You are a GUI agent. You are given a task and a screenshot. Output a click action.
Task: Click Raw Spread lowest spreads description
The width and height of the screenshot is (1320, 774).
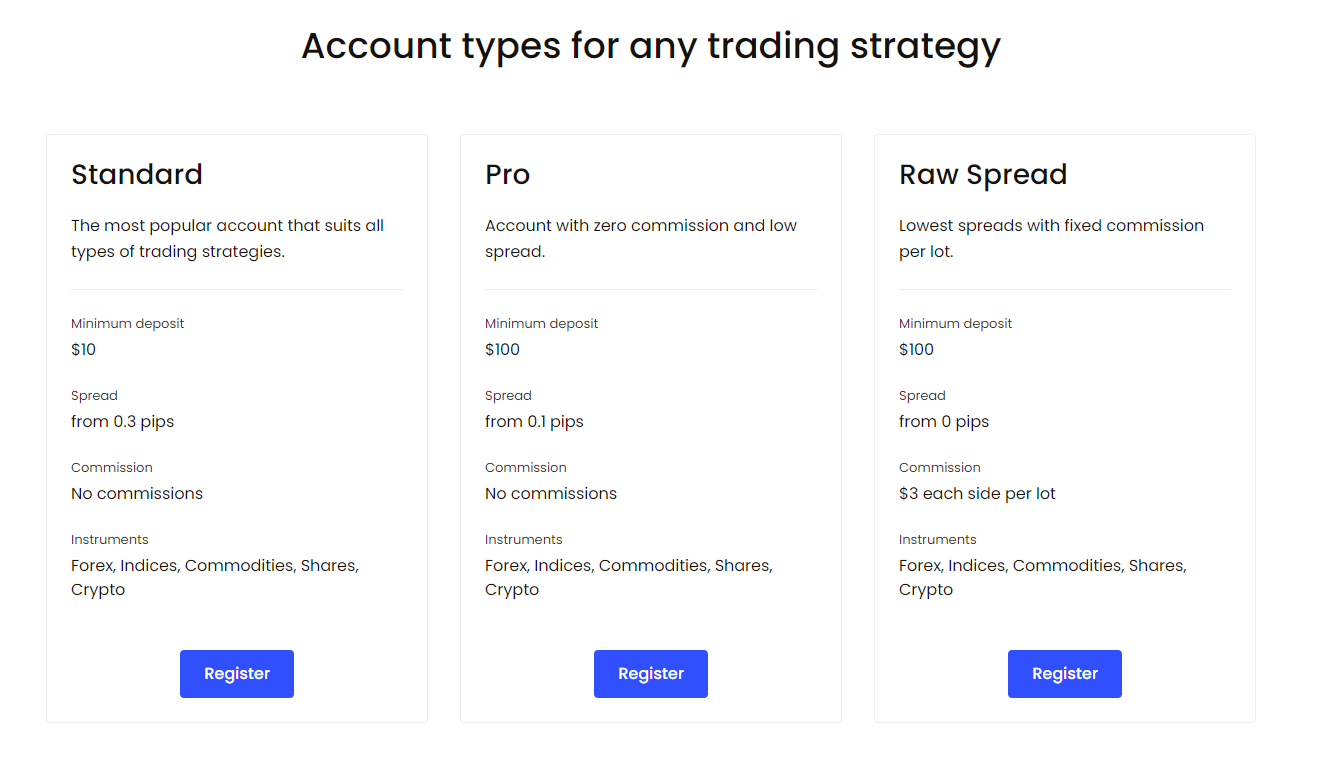pos(1052,239)
